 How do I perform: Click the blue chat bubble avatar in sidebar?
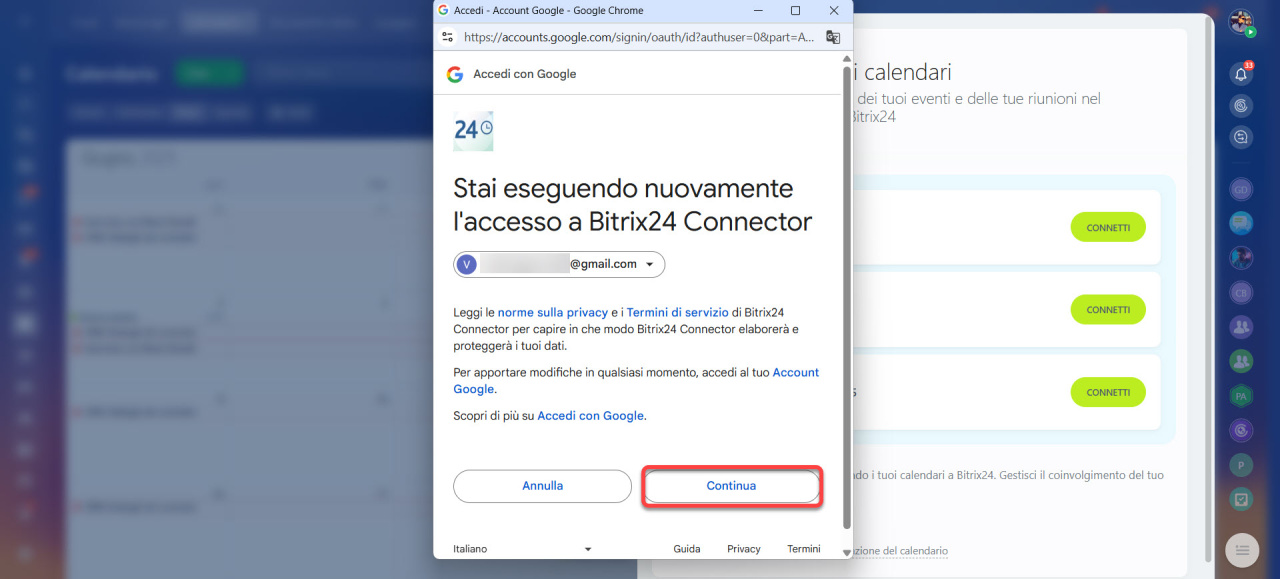(x=1241, y=223)
